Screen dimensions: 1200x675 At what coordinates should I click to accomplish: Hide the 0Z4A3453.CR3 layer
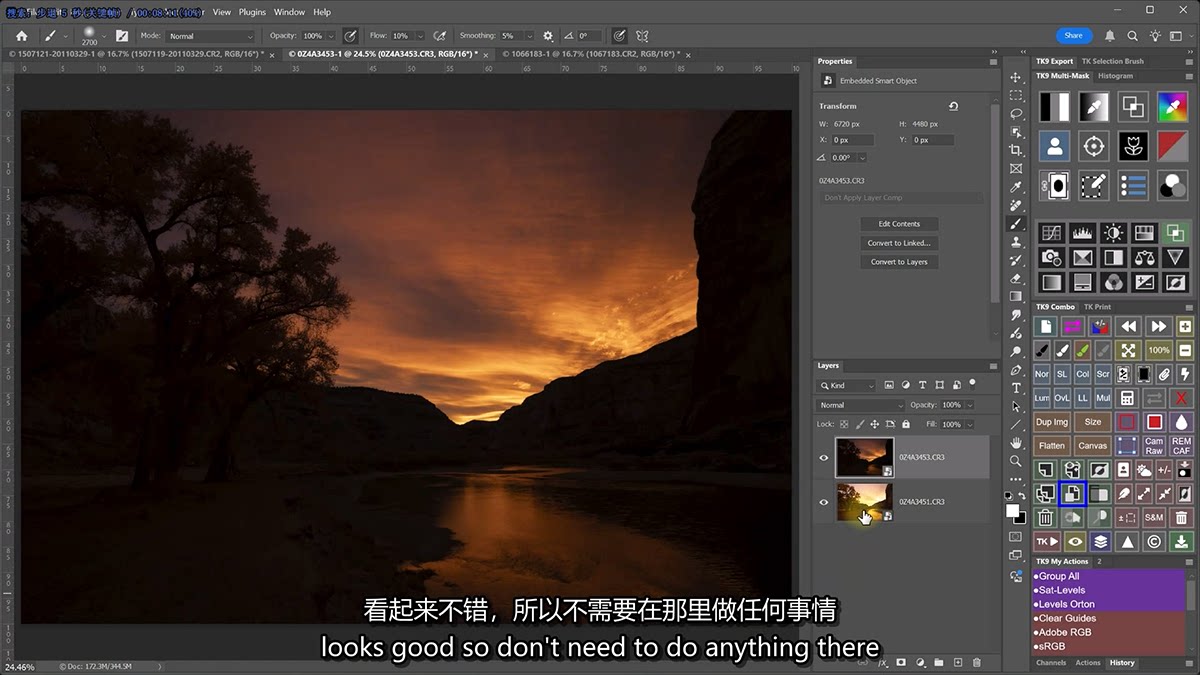[x=824, y=458]
